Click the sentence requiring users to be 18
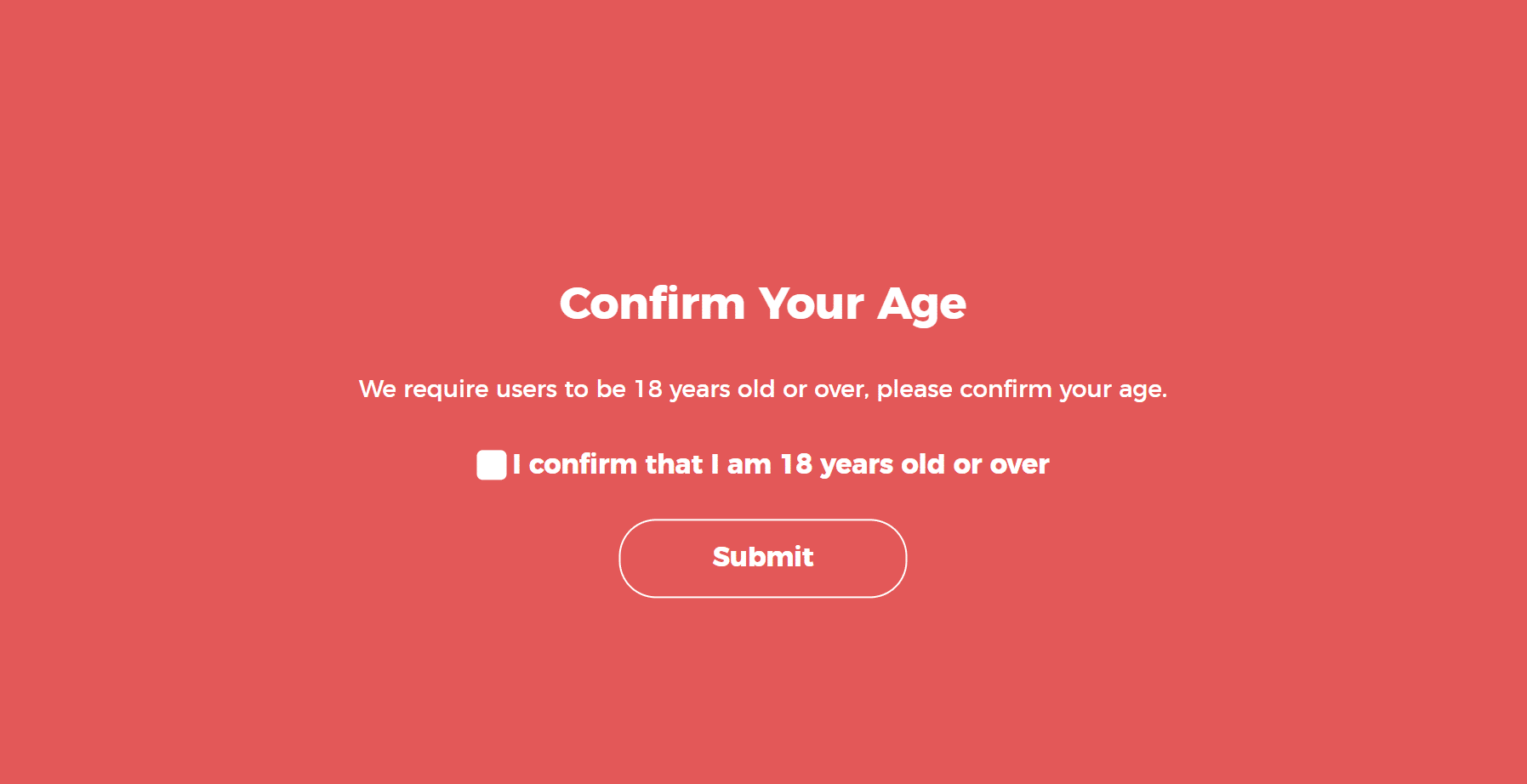 coord(763,389)
